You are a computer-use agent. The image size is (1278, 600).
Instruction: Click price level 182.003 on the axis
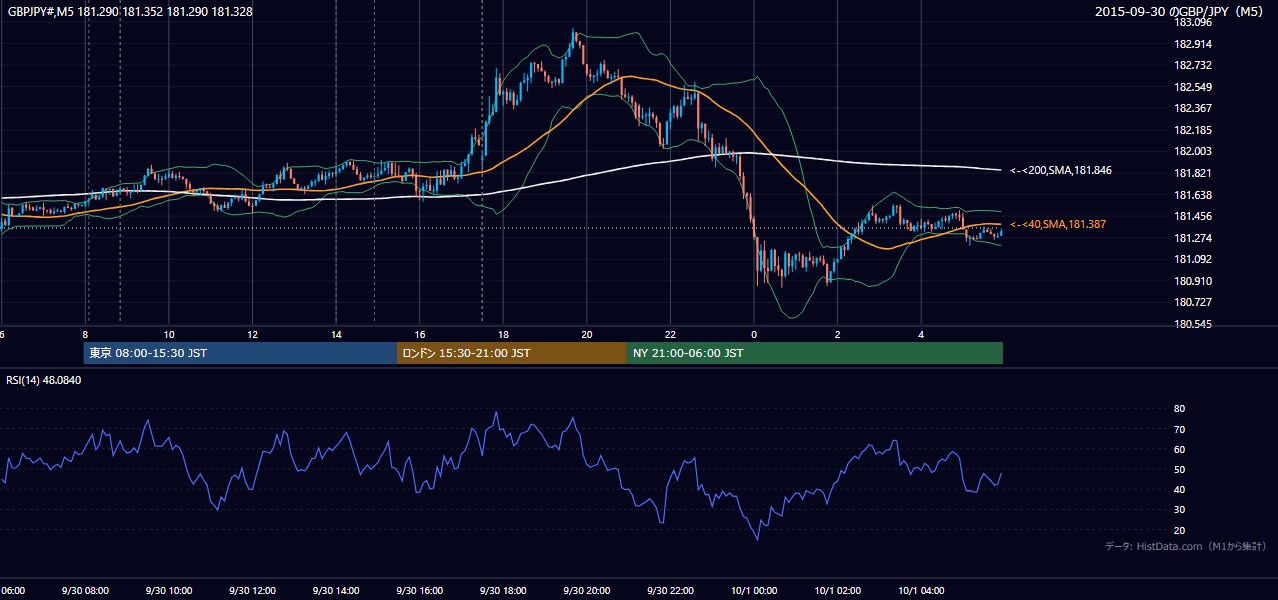(x=1192, y=151)
